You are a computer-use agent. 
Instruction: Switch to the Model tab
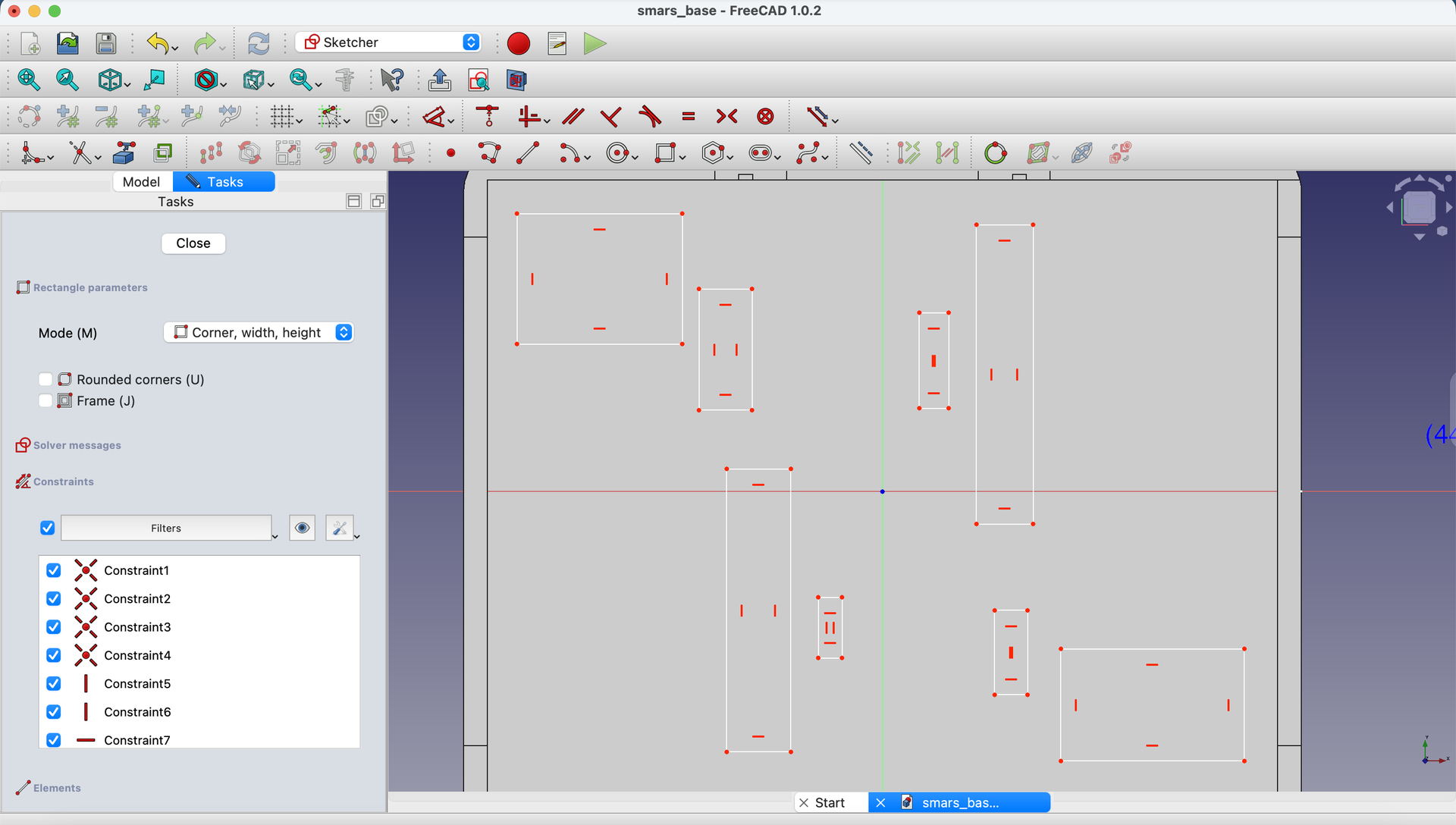coord(141,182)
